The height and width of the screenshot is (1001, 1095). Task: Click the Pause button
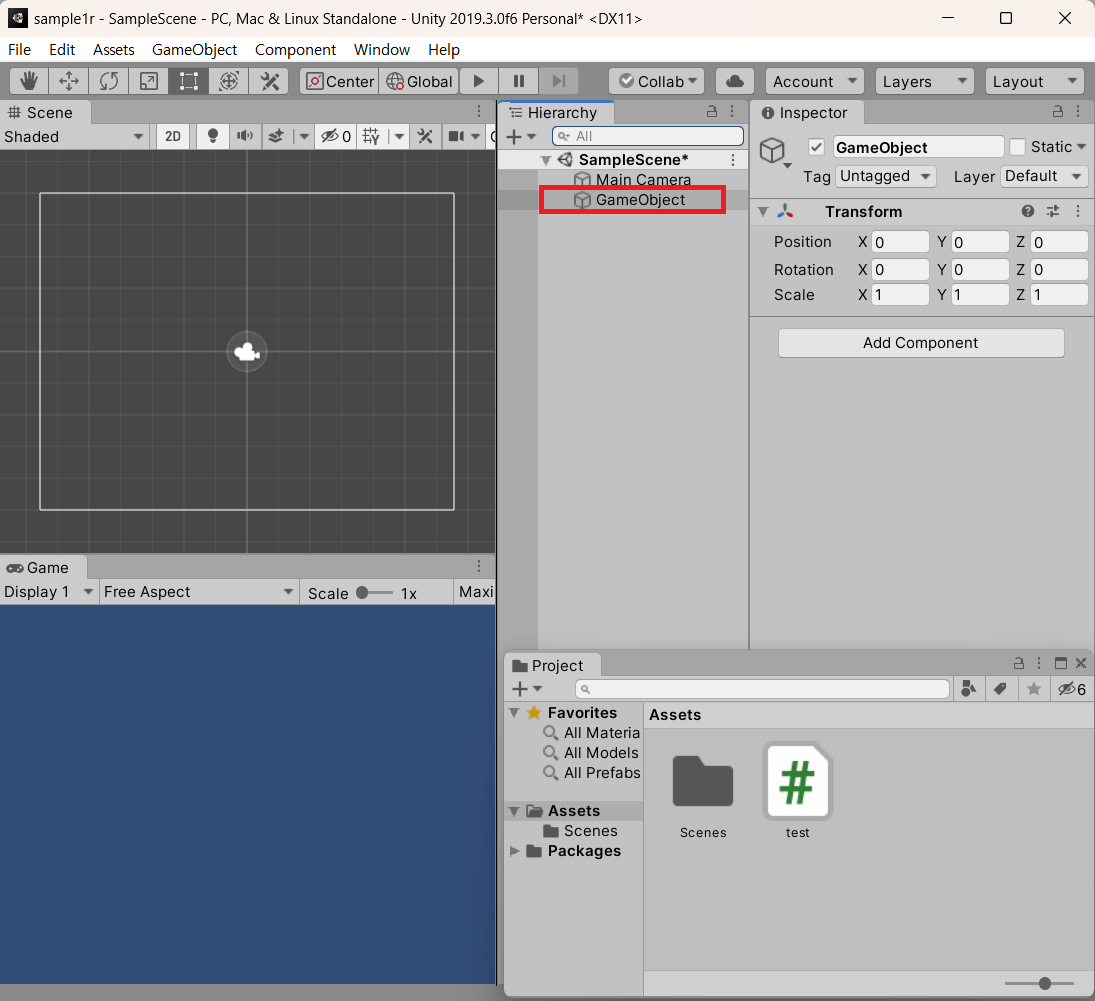518,81
